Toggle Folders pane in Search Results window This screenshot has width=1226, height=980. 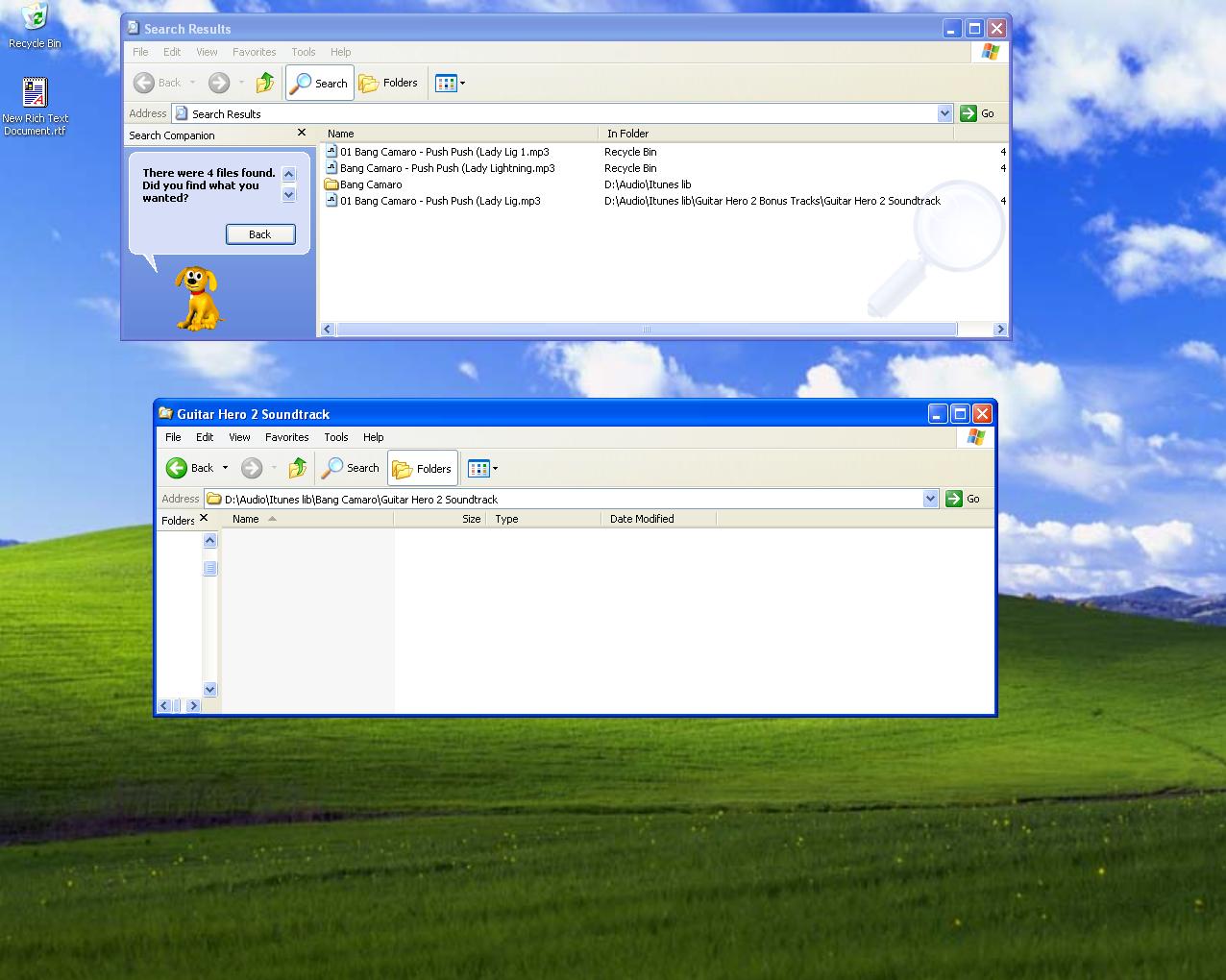pos(388,83)
